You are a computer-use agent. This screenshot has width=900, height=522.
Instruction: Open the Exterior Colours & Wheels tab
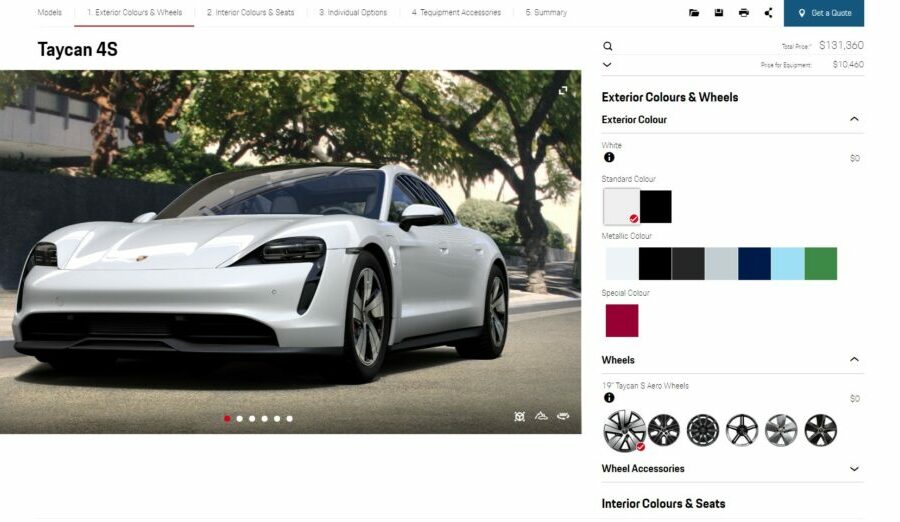(134, 12)
